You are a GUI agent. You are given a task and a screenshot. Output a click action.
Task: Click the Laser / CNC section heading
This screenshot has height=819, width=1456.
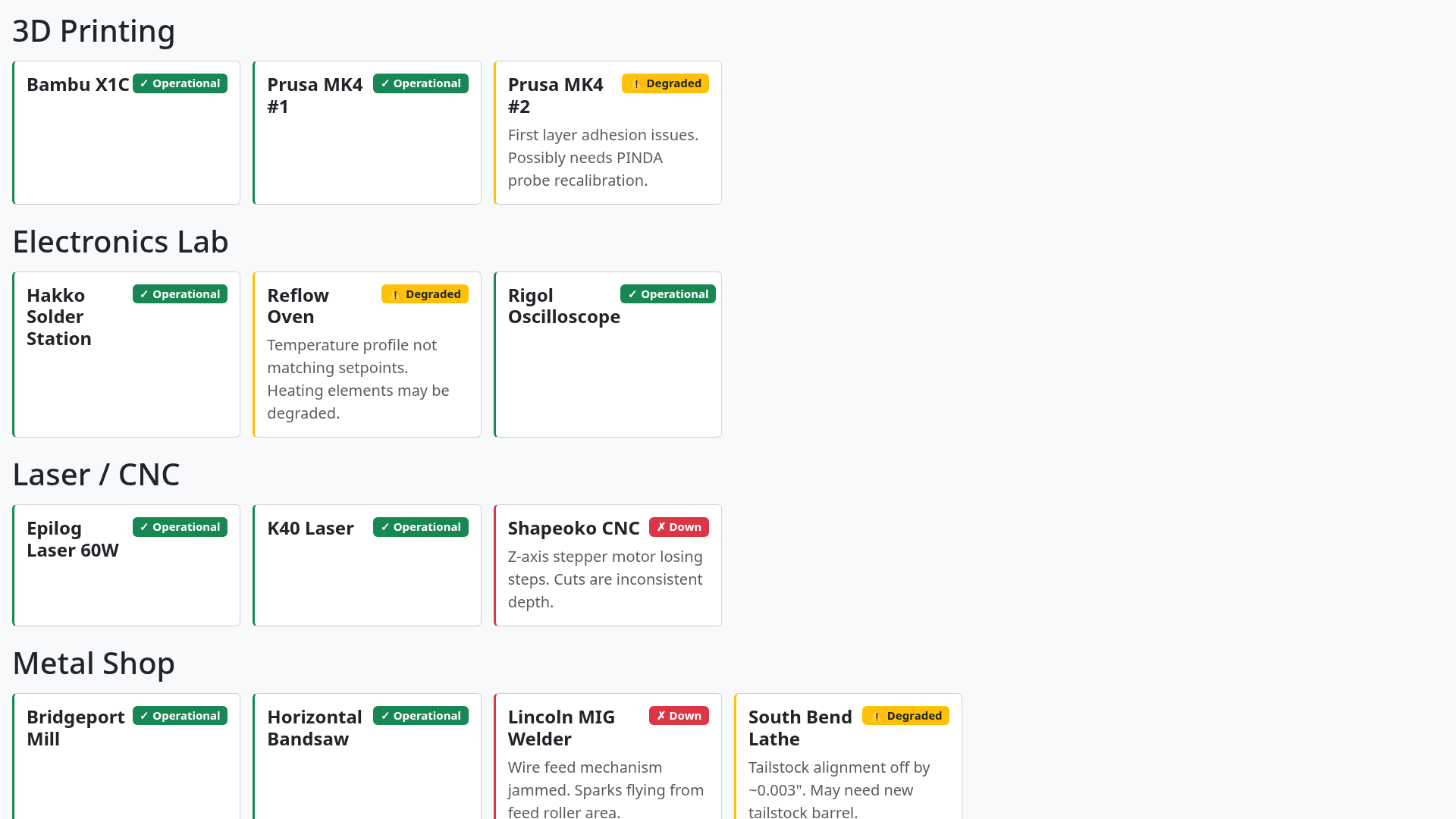coord(96,475)
